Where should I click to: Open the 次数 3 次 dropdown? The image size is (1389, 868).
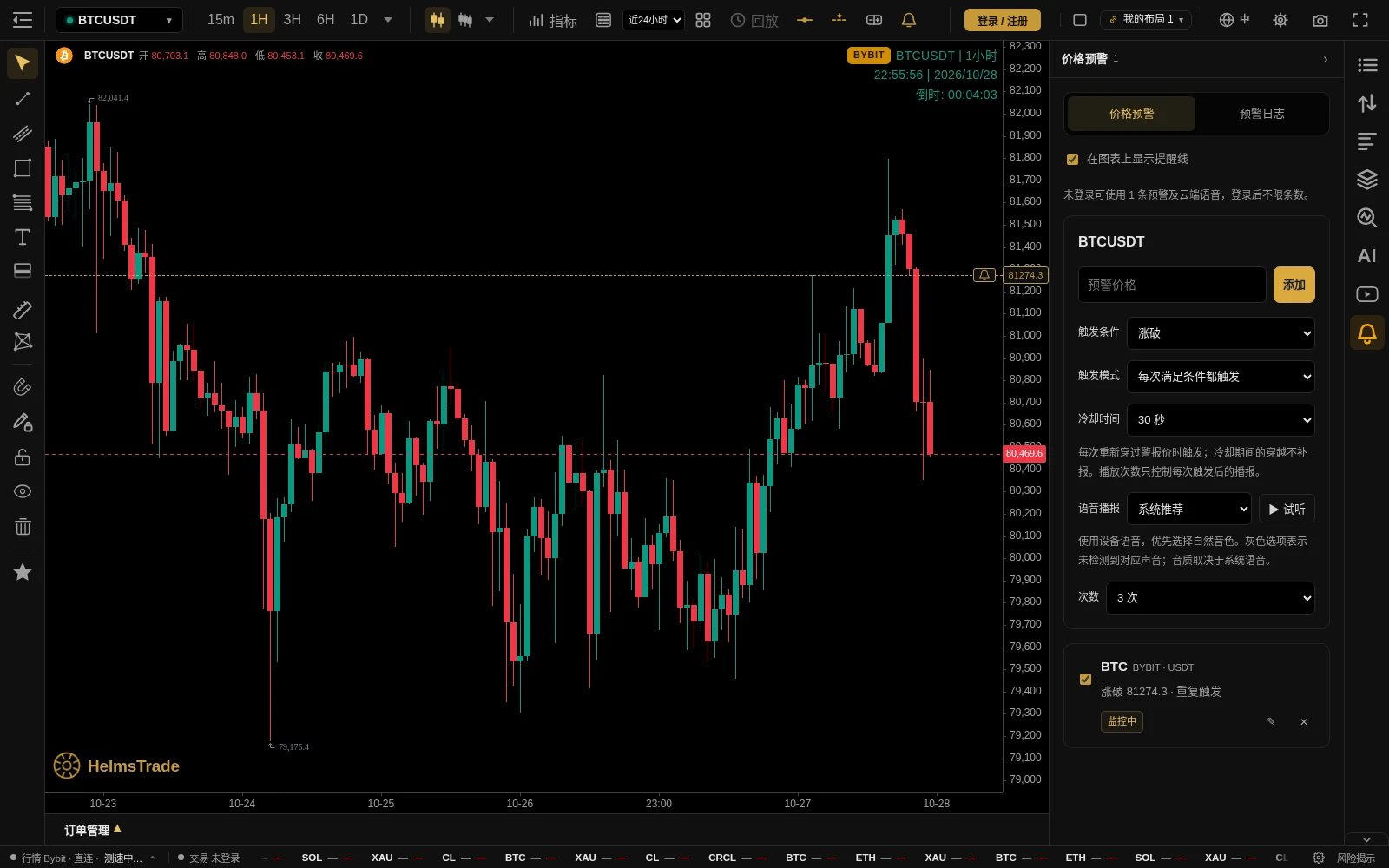1210,598
